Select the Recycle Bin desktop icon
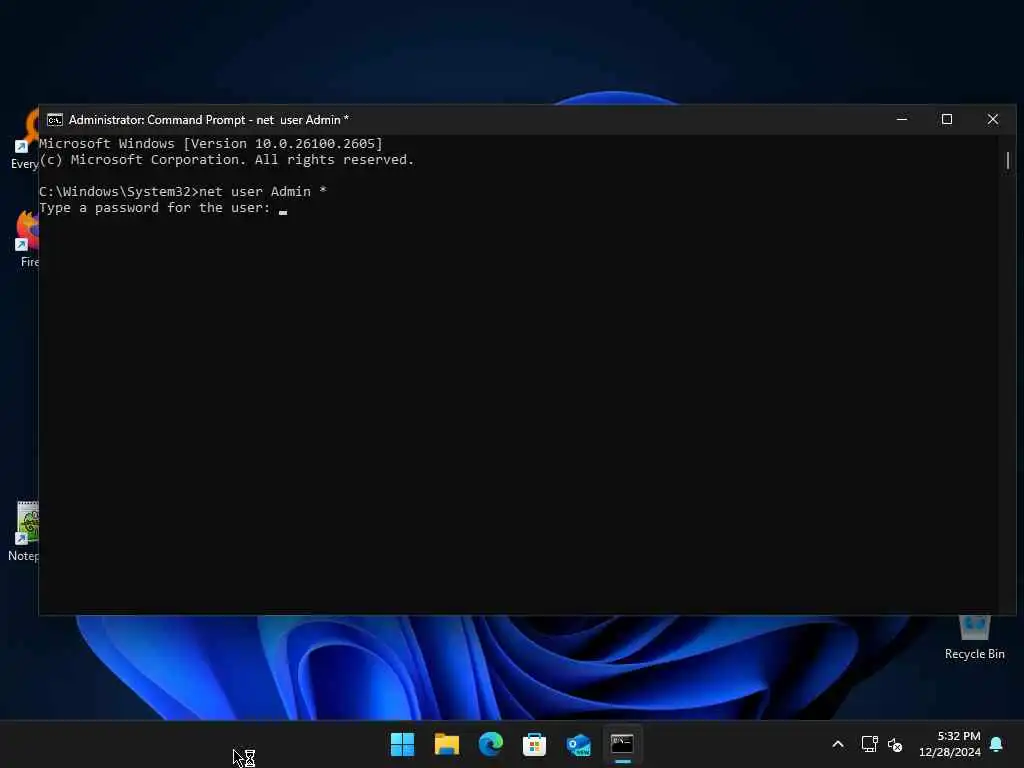The width and height of the screenshot is (1024, 768). point(974,637)
